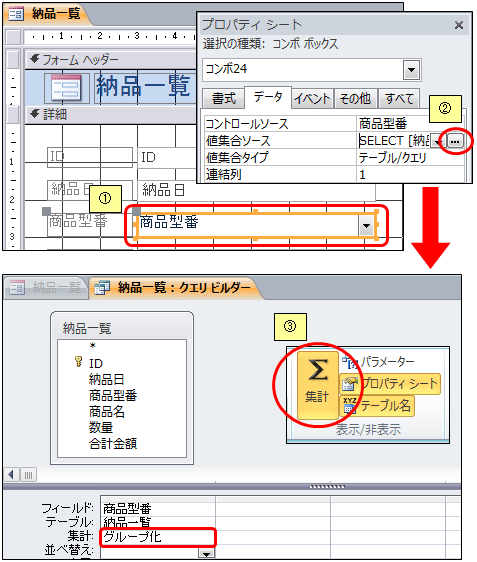Click the ID primary key icon

point(78,361)
